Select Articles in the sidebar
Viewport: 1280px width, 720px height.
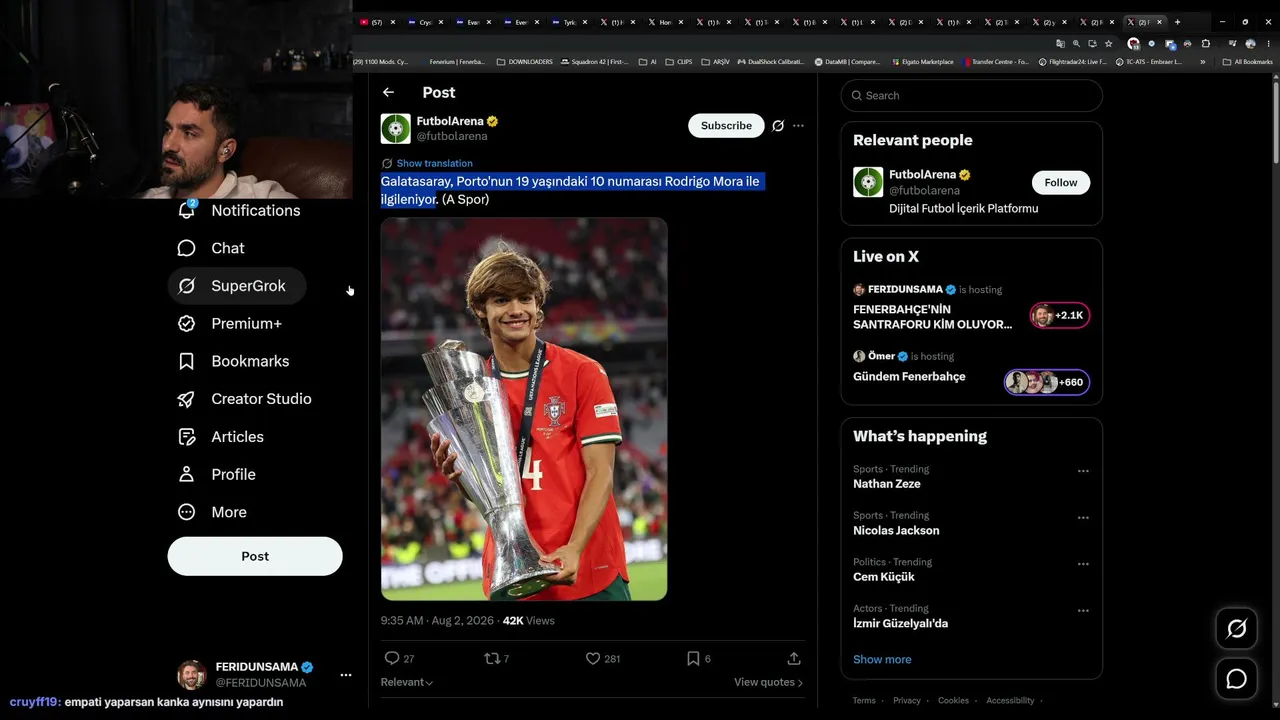click(x=220, y=437)
